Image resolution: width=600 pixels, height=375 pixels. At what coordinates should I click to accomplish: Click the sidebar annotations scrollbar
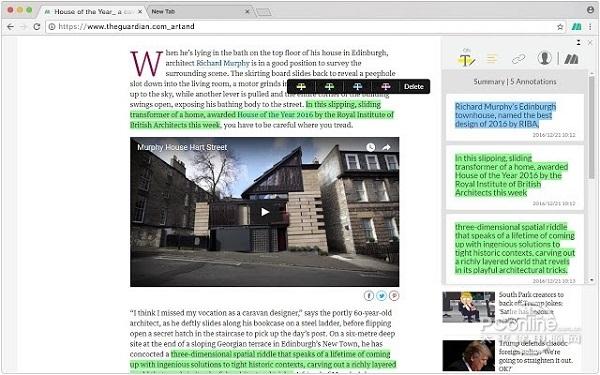pos(592,126)
